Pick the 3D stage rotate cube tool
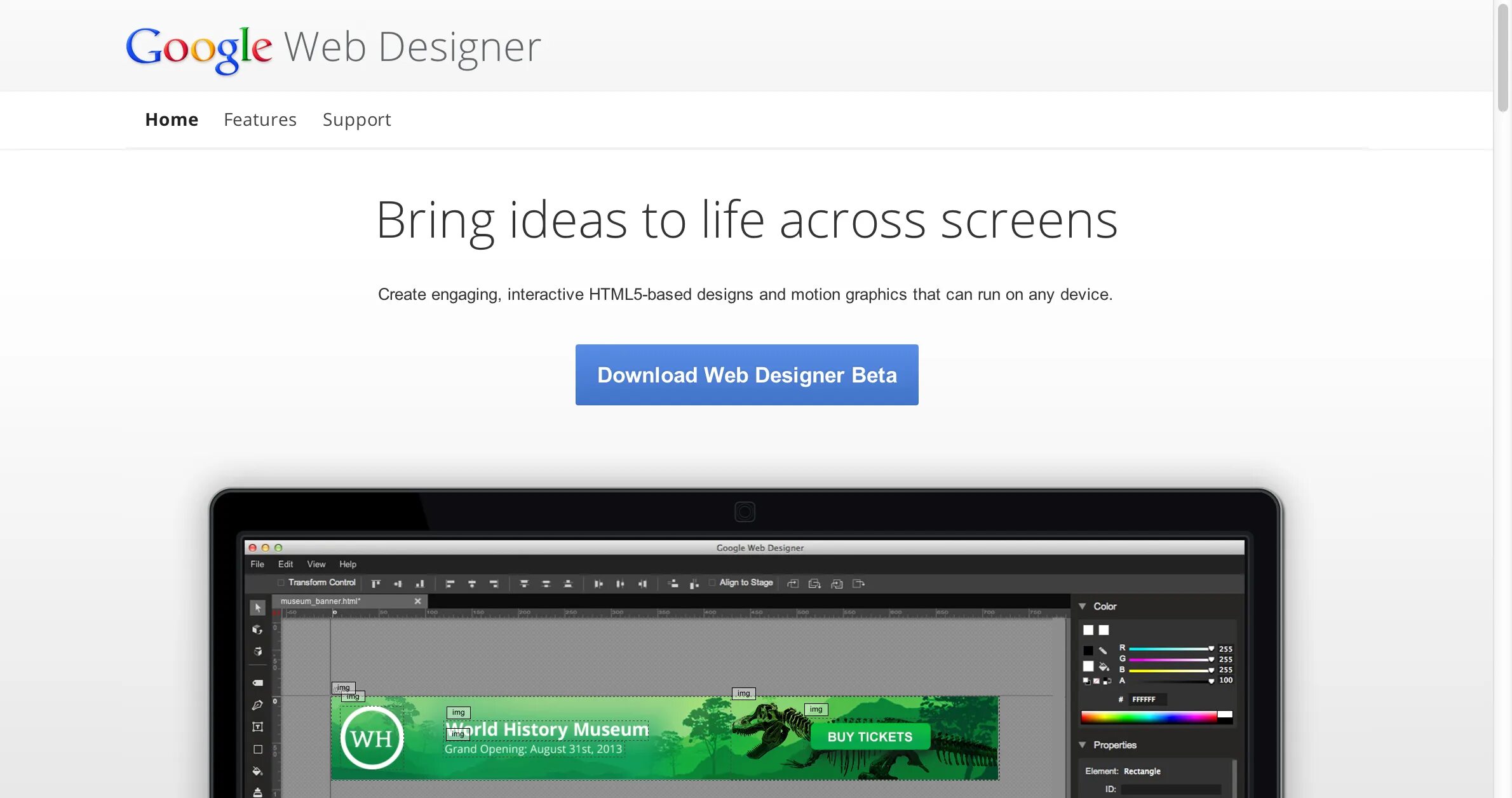Viewport: 1512px width, 798px height. coord(257,651)
